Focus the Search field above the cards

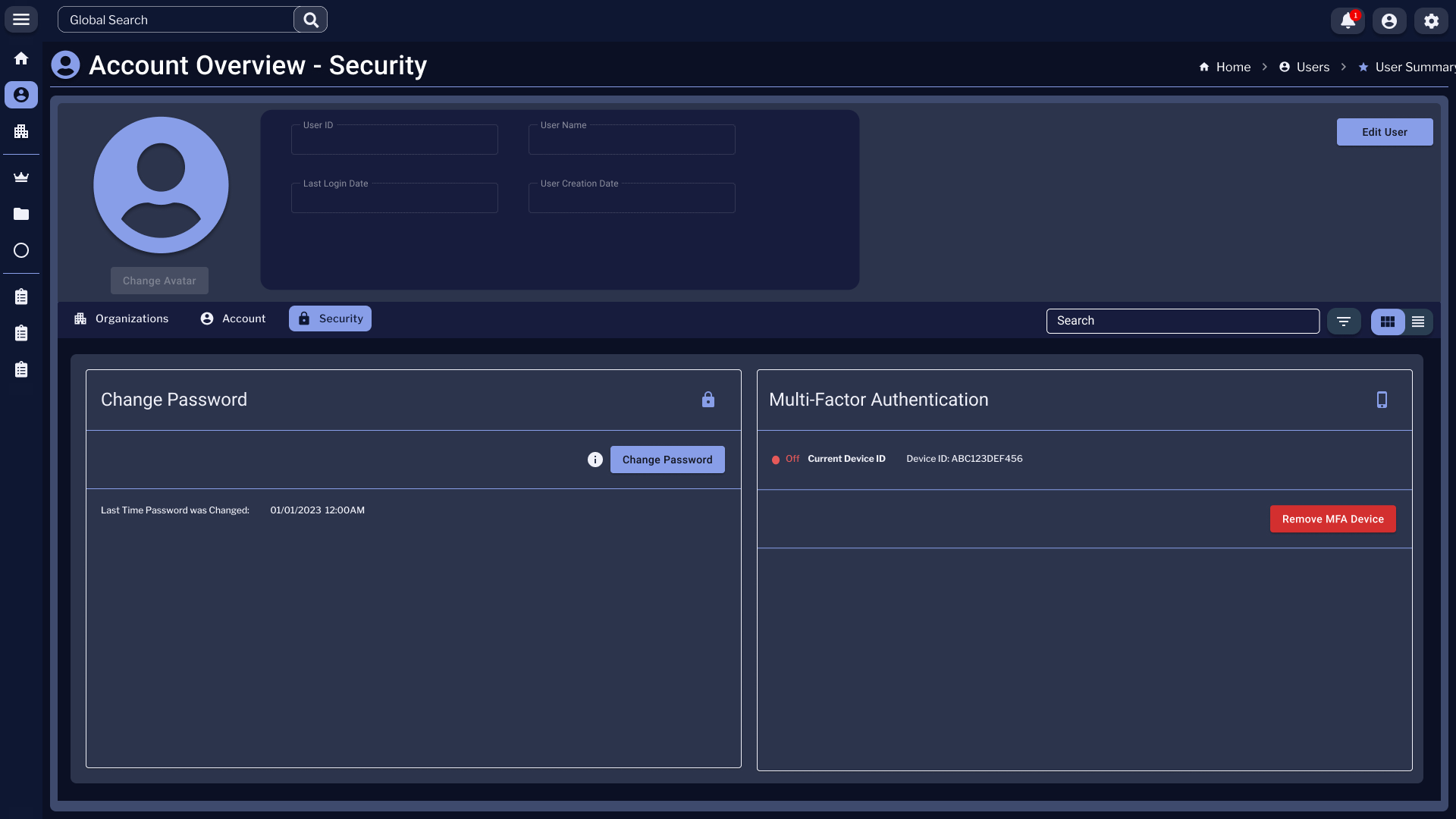(1183, 321)
